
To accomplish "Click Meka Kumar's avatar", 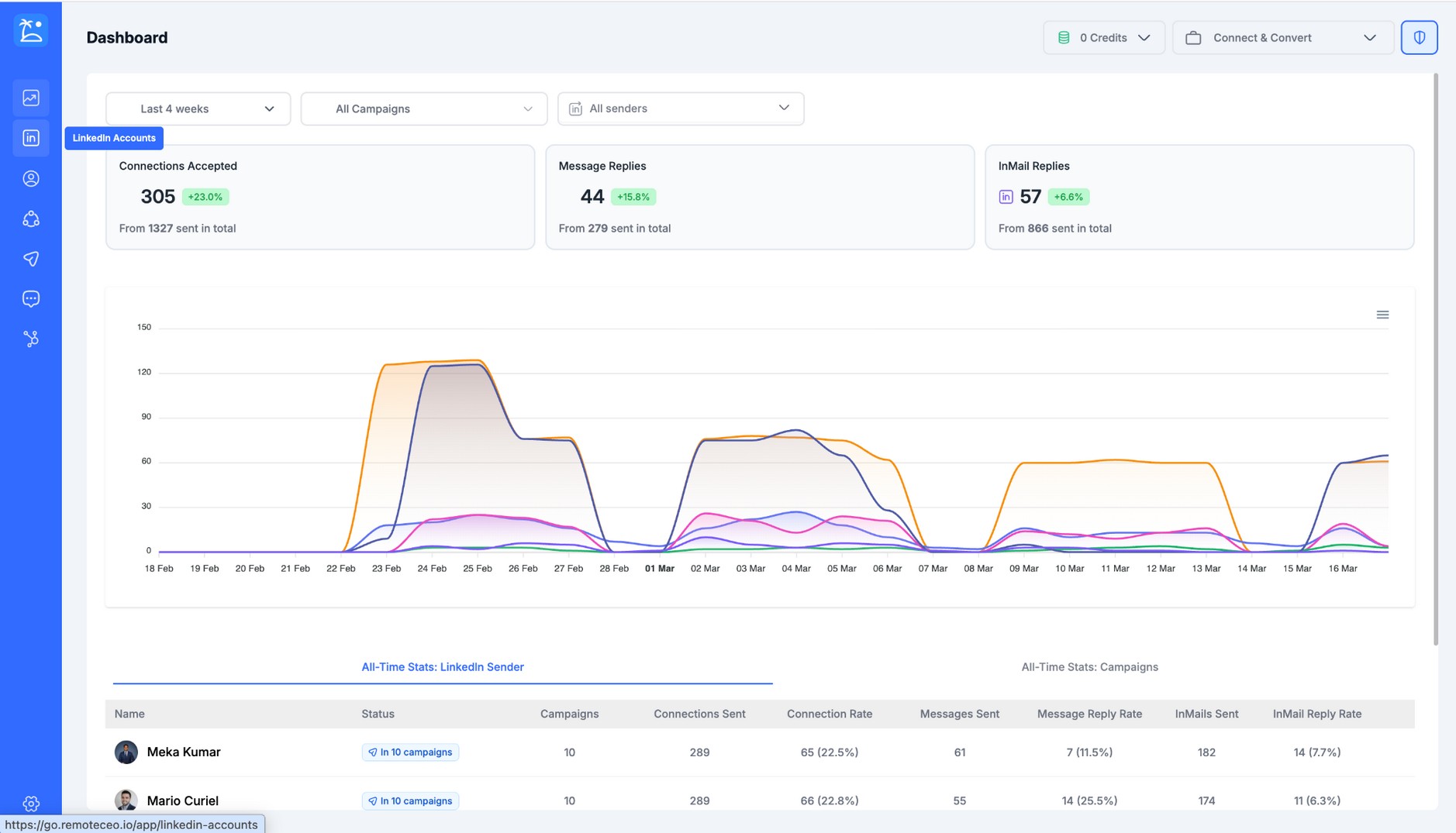I will [126, 752].
